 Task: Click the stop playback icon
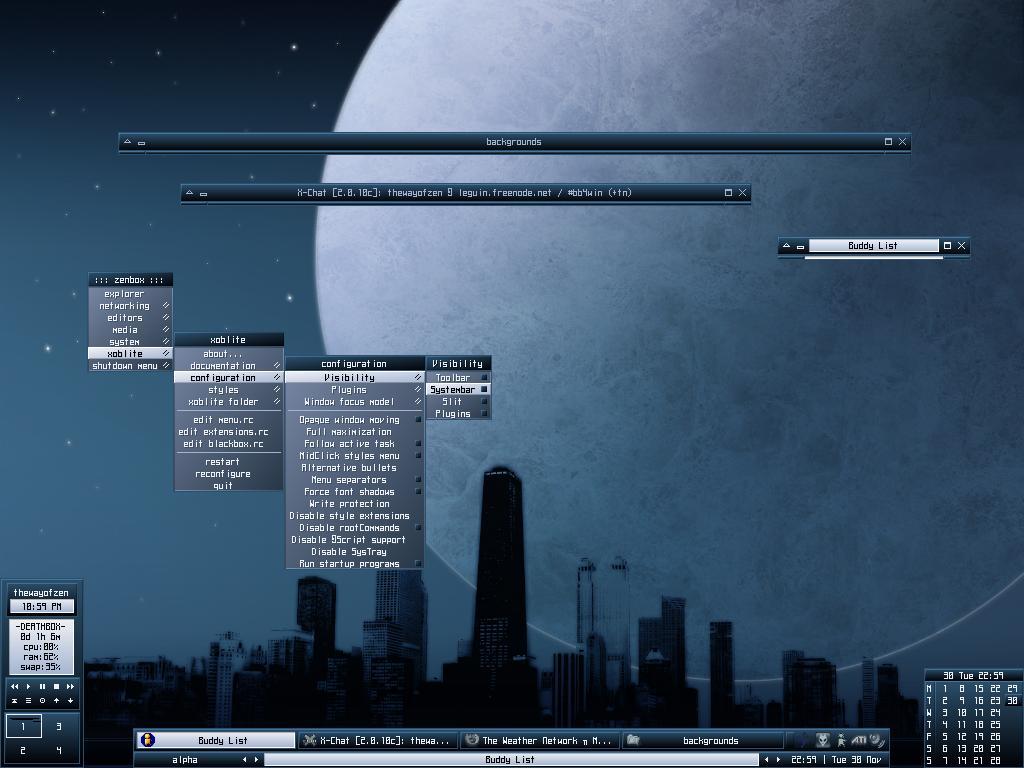[x=56, y=687]
